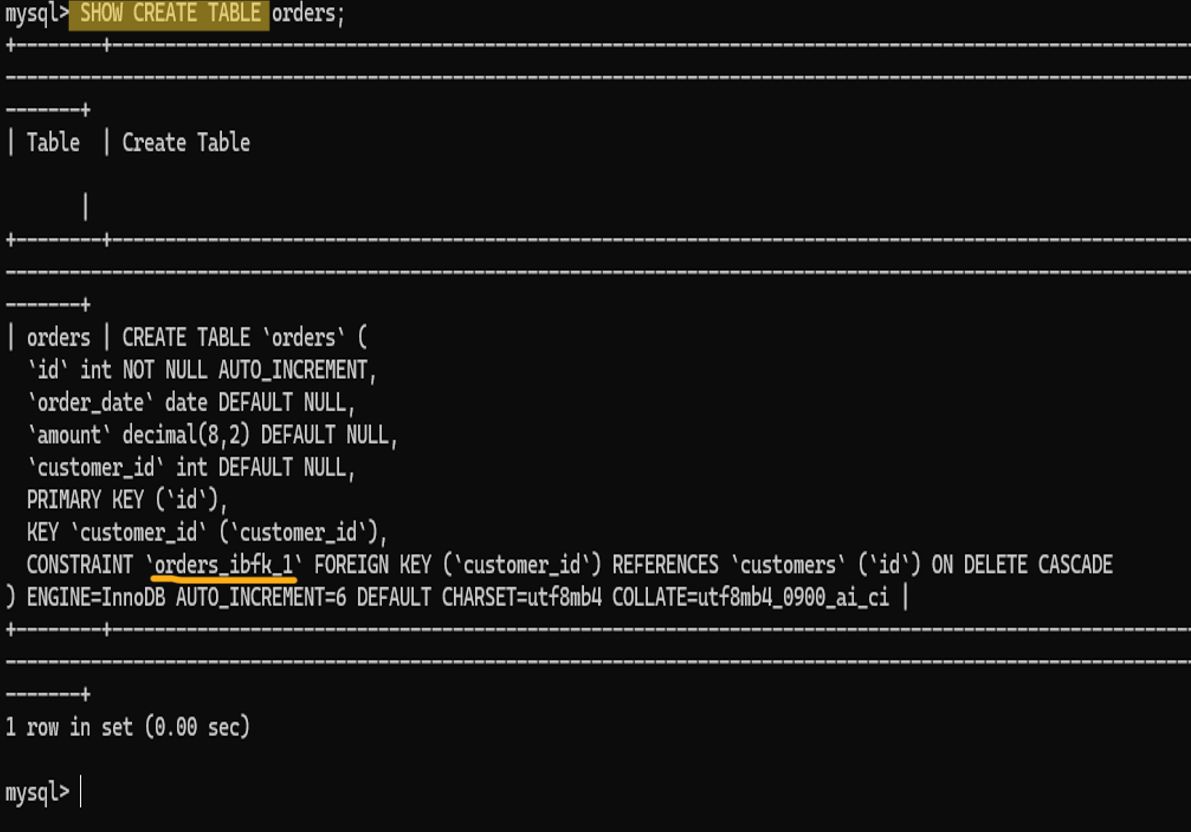Click the mysql prompt cursor on the last line
The height and width of the screenshot is (832, 1191).
pos(81,792)
